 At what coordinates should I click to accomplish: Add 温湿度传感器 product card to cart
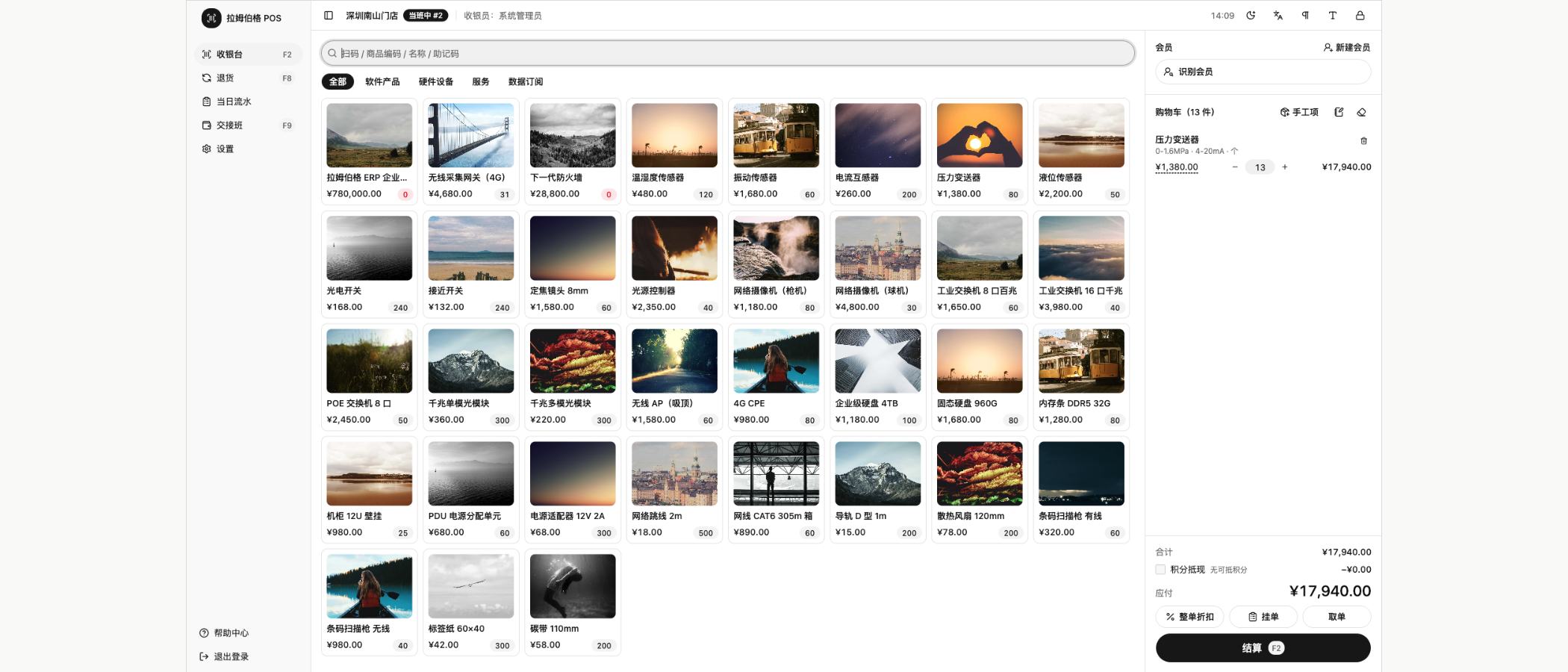(674, 152)
